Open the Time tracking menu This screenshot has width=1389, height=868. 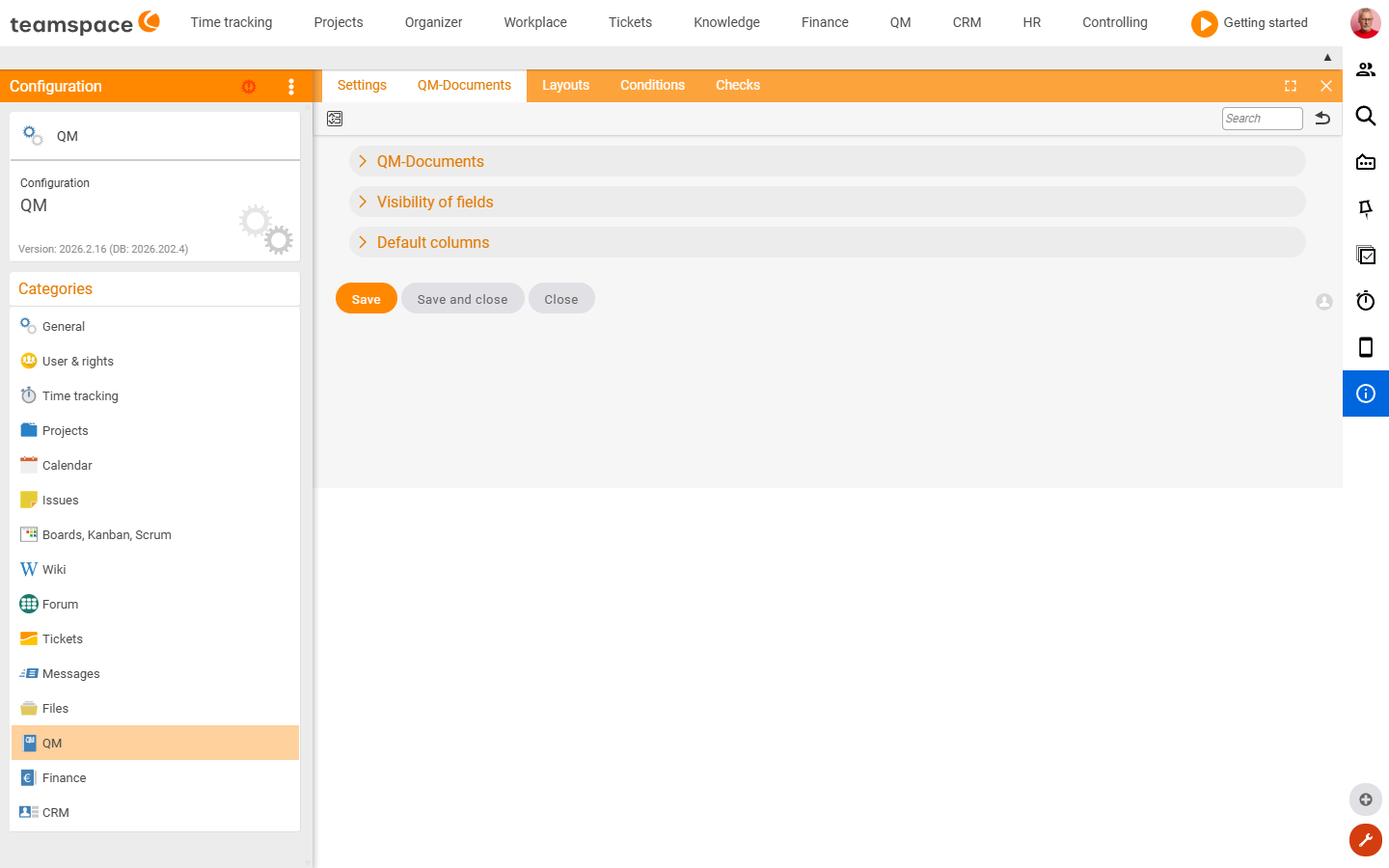(231, 22)
